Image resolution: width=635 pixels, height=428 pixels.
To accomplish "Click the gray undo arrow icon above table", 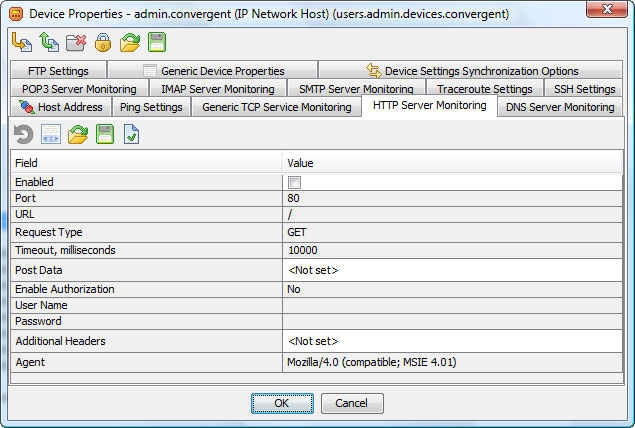I will pyautogui.click(x=23, y=134).
